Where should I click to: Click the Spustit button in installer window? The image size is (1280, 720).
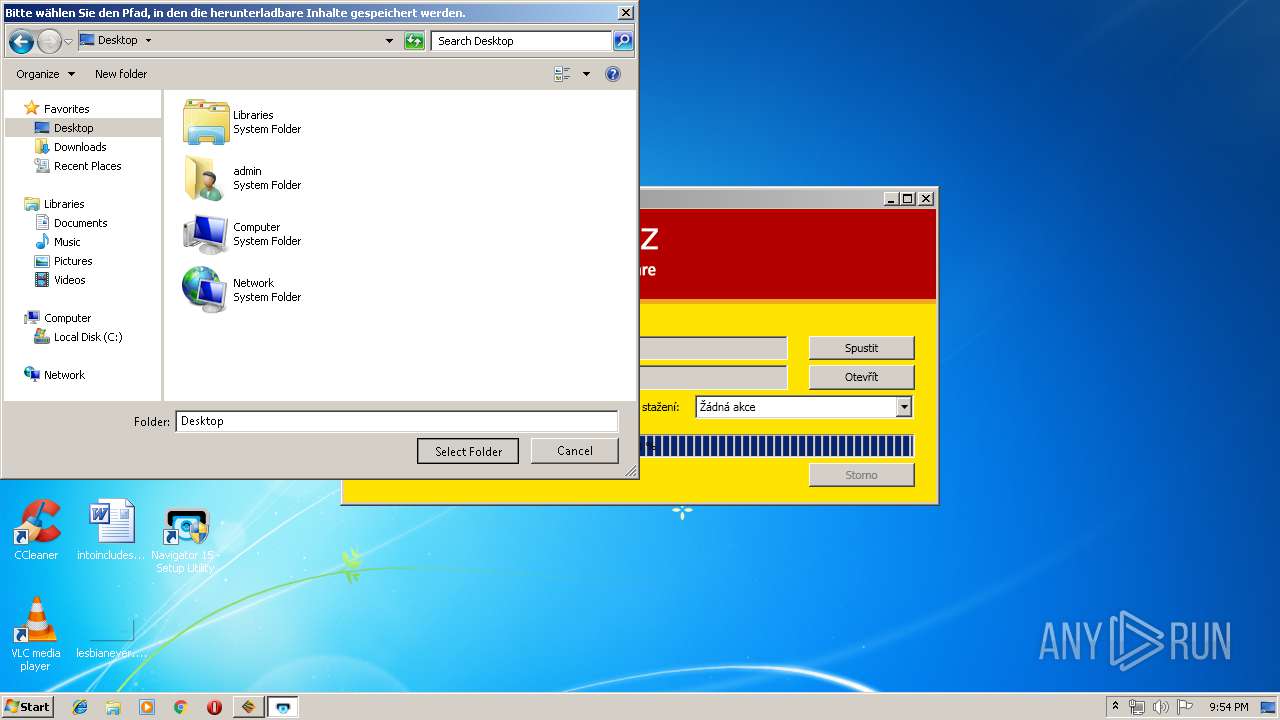click(861, 348)
